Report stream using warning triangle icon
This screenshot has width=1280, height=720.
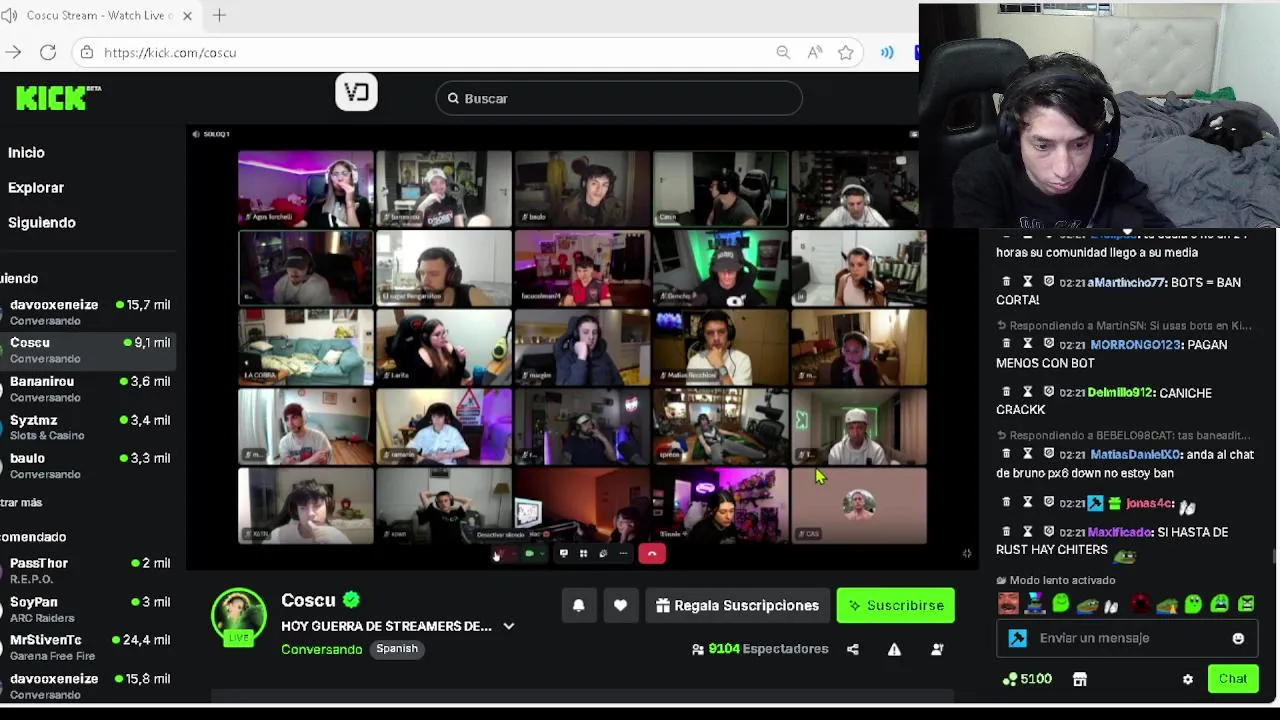(894, 649)
